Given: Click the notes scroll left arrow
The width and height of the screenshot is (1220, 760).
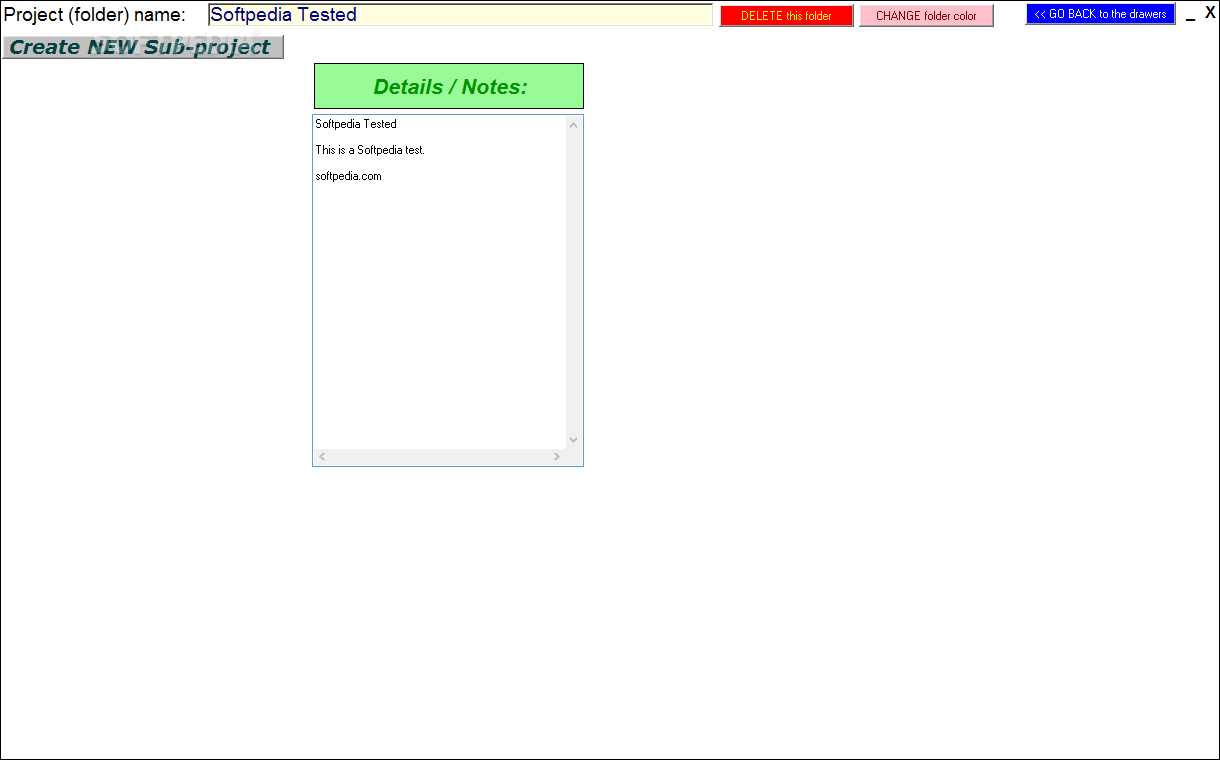Looking at the screenshot, I should (322, 456).
